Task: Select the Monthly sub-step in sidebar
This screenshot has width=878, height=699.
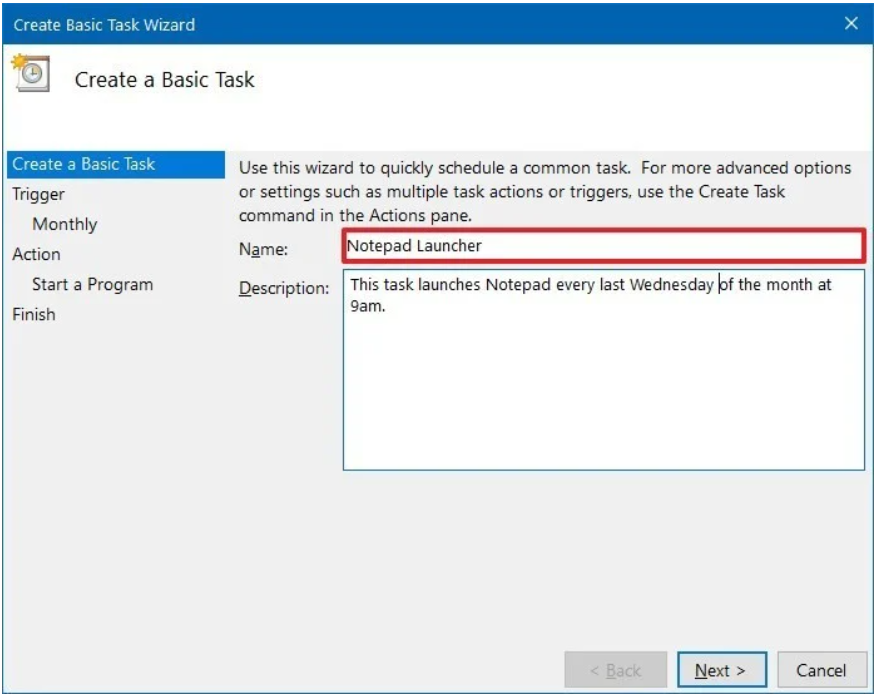Action: [x=65, y=224]
